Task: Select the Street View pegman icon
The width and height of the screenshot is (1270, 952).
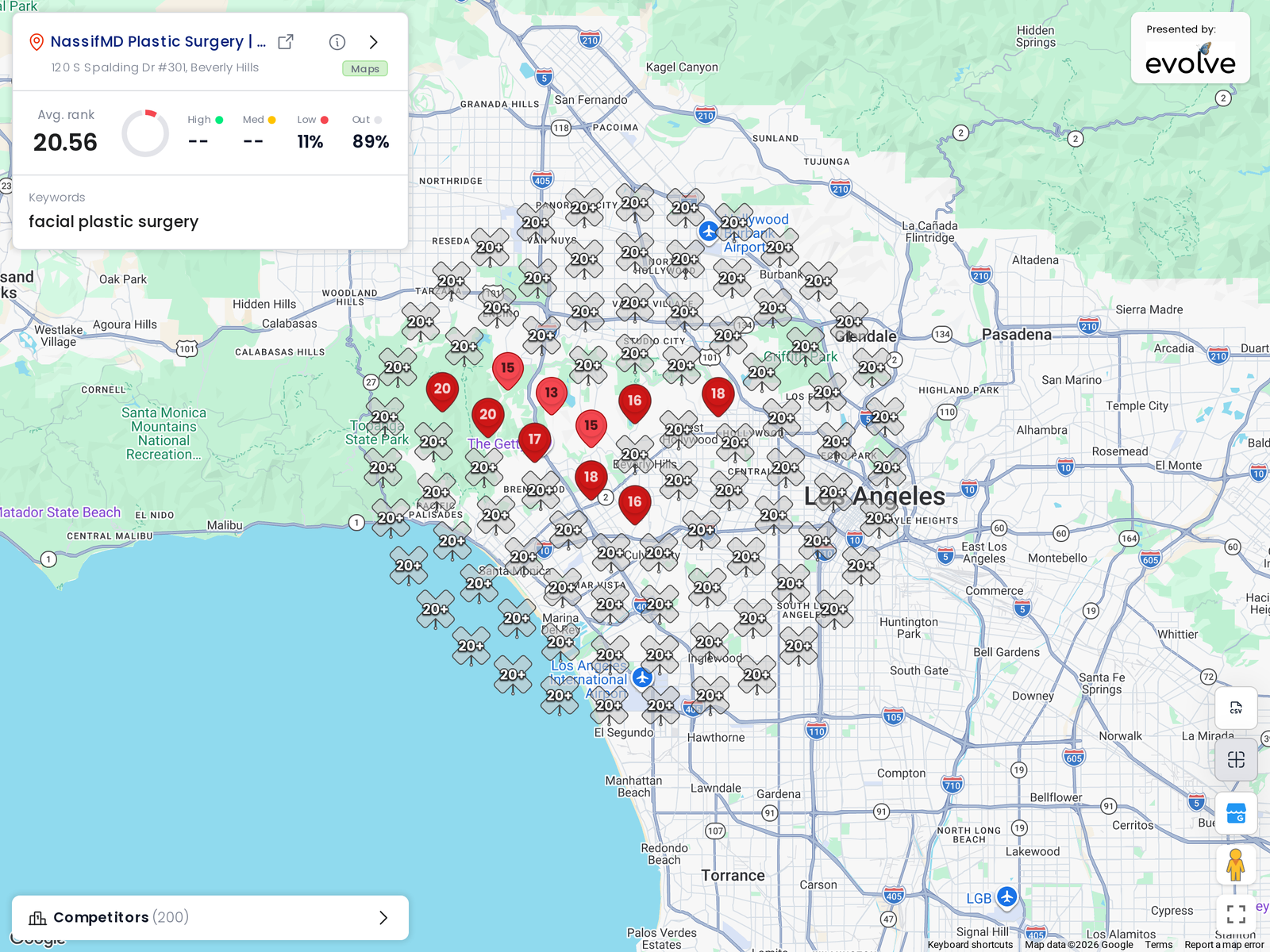Action: 1236,865
